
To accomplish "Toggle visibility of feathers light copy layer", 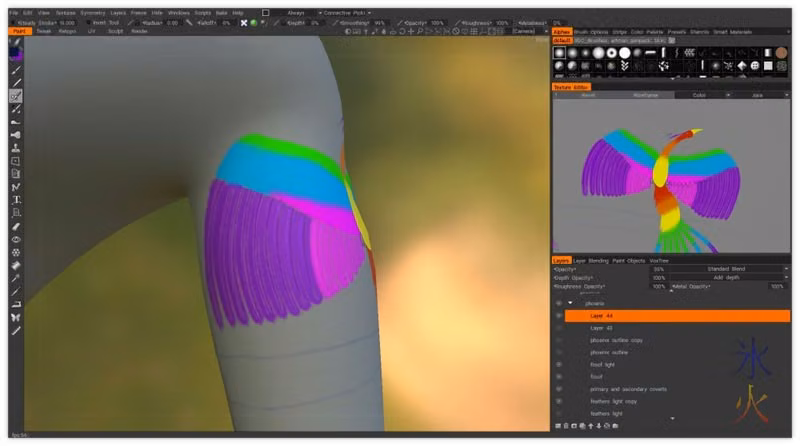I will (559, 402).
